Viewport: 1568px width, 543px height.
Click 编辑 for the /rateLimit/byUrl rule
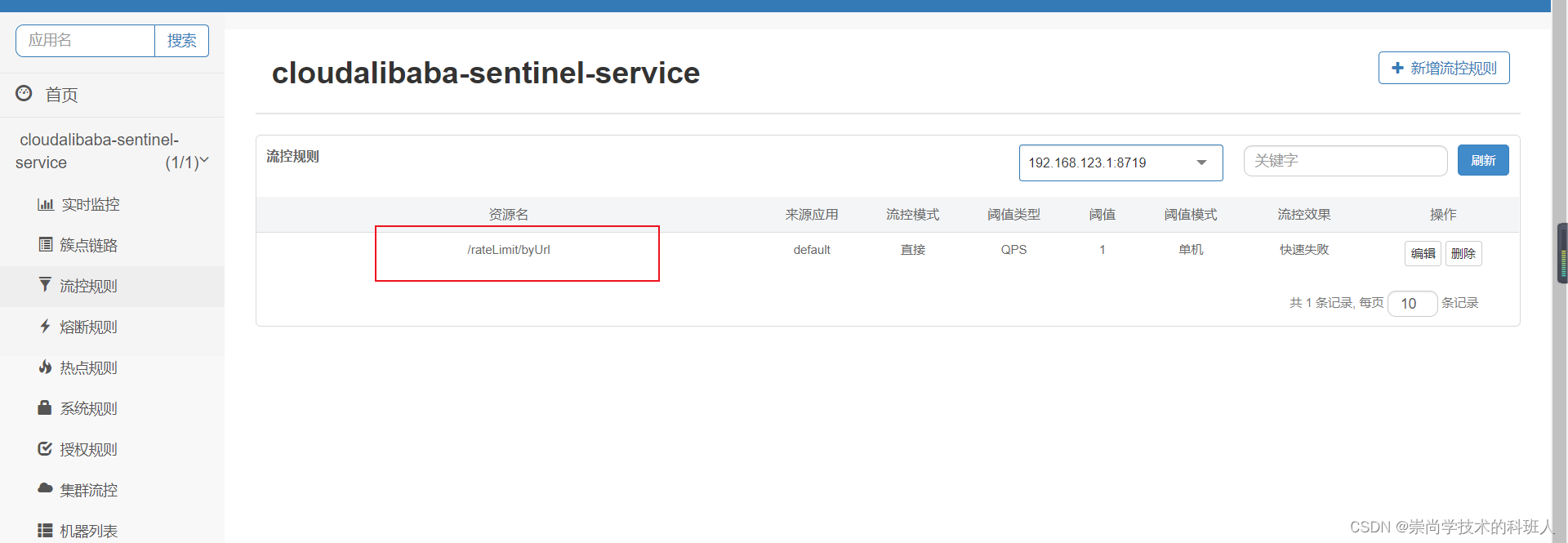point(1423,253)
